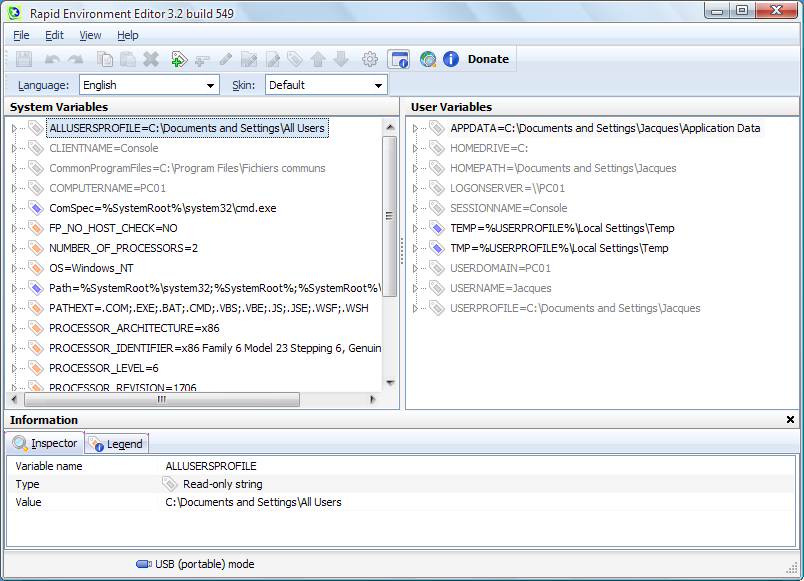Select HOMEPATH user variable row
The height and width of the screenshot is (581, 804).
tap(563, 168)
